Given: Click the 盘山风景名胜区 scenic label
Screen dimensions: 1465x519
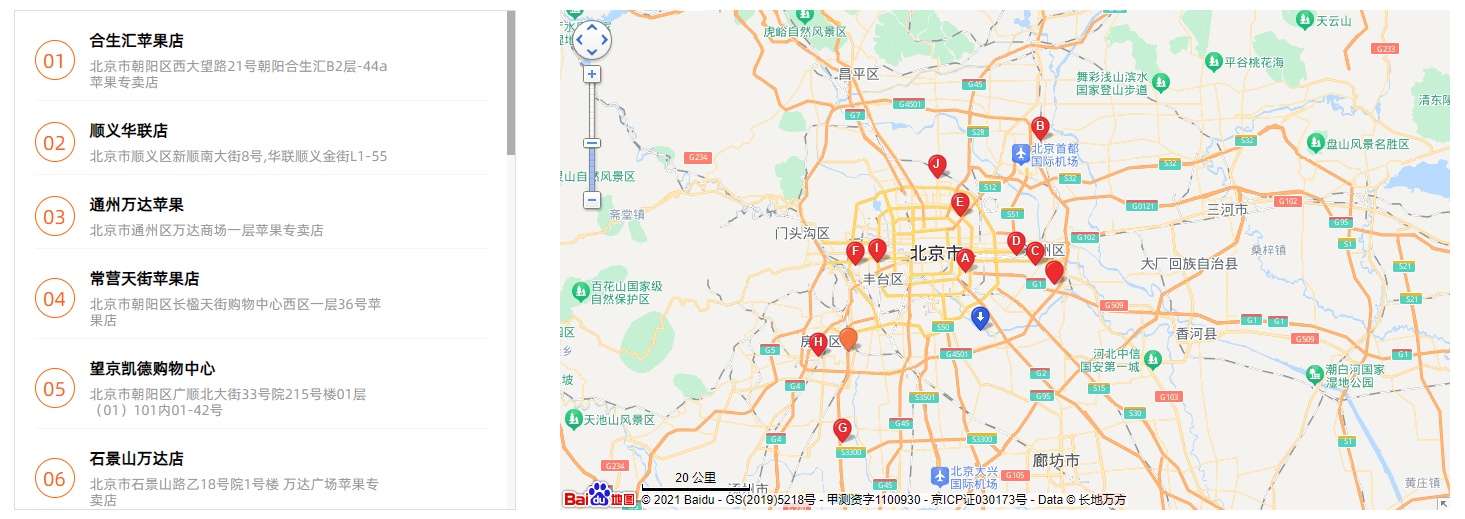Looking at the screenshot, I should (x=1367, y=144).
